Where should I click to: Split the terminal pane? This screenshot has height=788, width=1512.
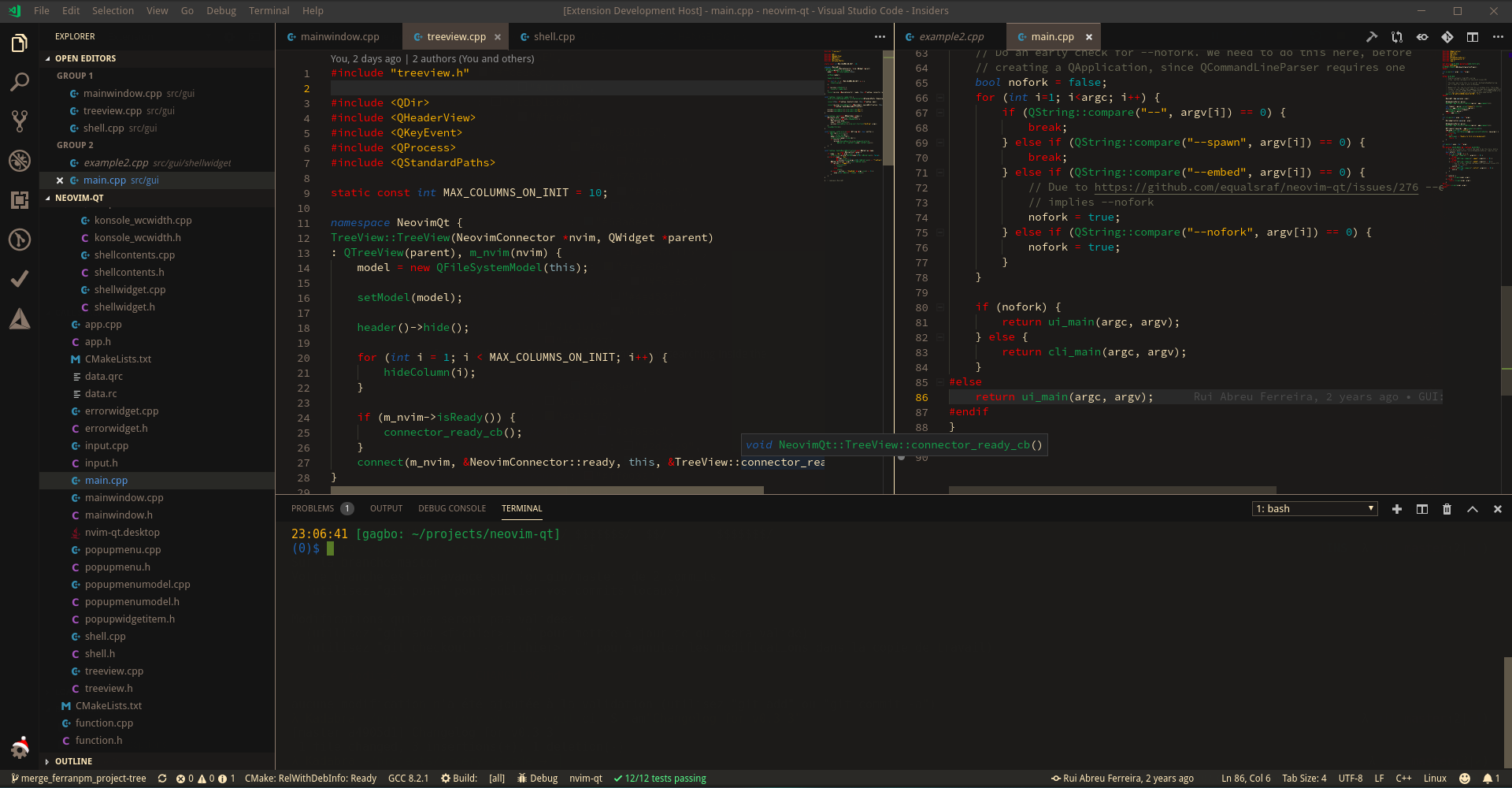coord(1422,509)
